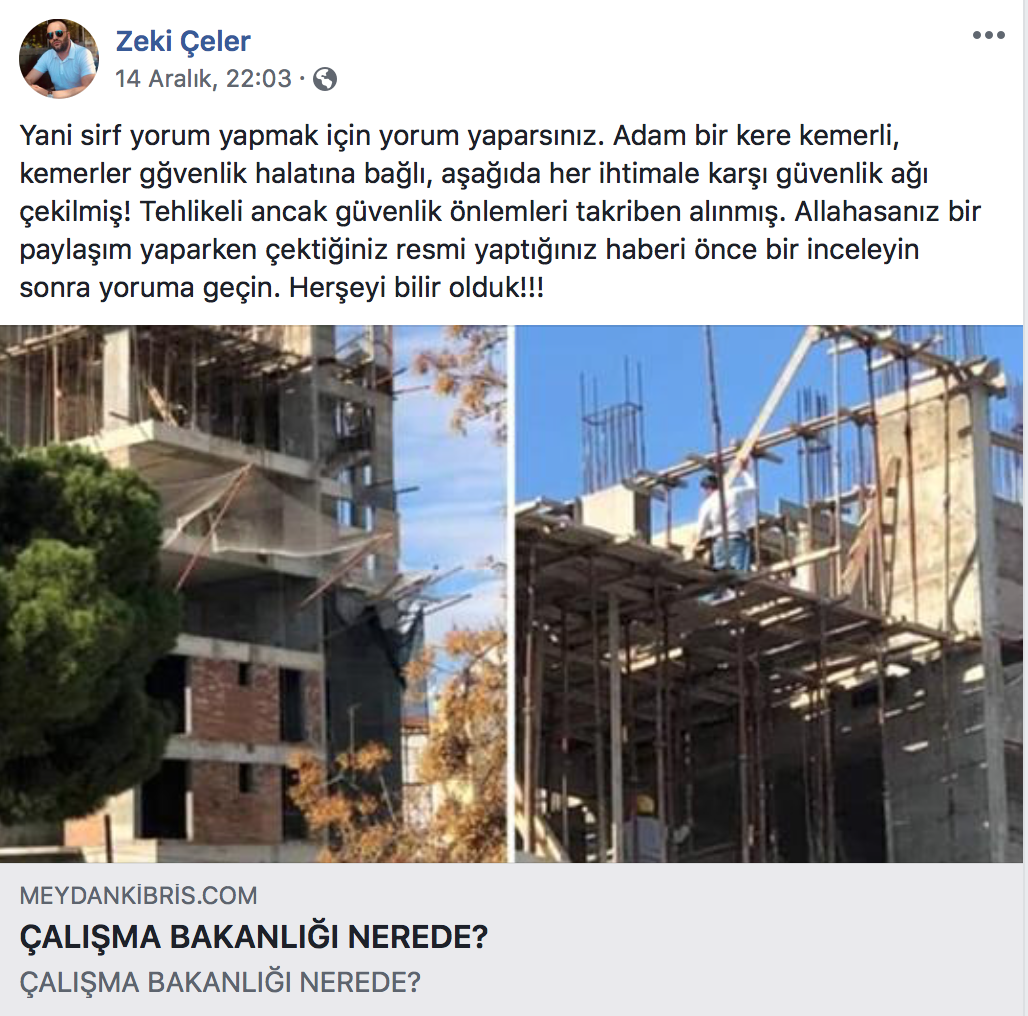Click the grey link preview footer area

pyautogui.click(x=511, y=939)
